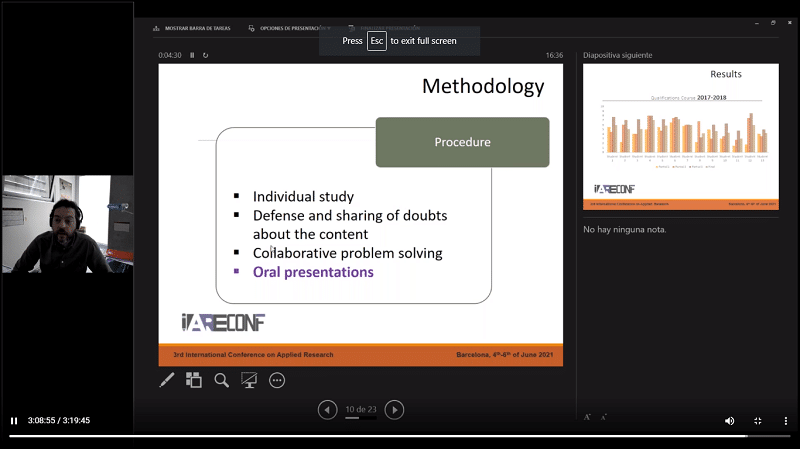Pause the presentation timer

[192, 55]
